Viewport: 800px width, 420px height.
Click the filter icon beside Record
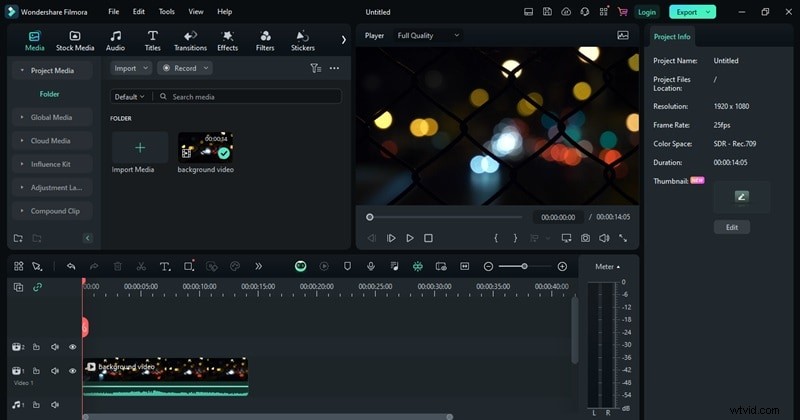315,68
